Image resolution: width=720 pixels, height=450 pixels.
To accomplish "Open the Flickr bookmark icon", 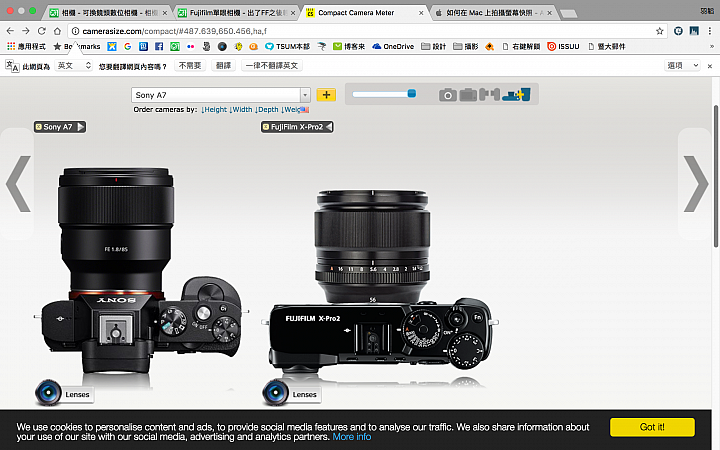I will [191, 46].
